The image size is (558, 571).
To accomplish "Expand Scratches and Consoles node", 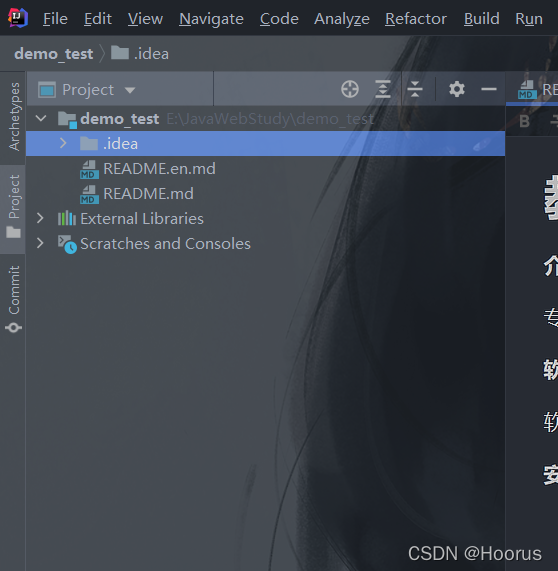I will [40, 243].
